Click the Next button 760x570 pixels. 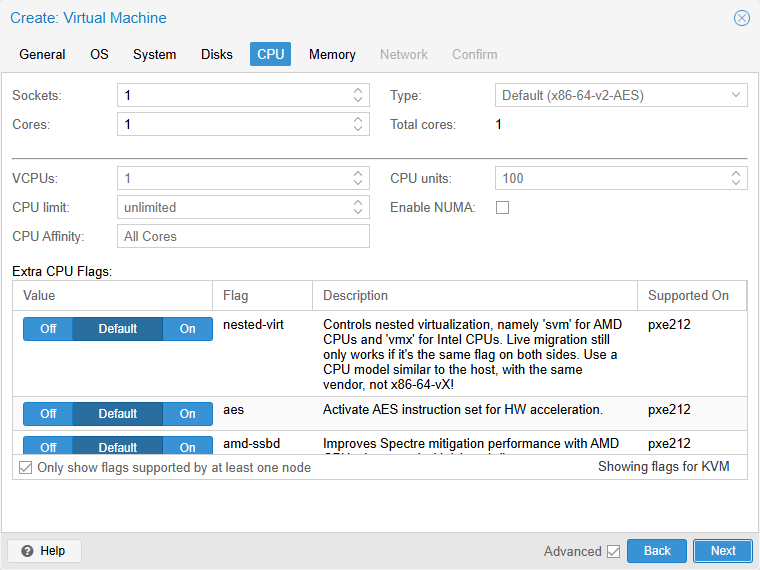coord(723,551)
